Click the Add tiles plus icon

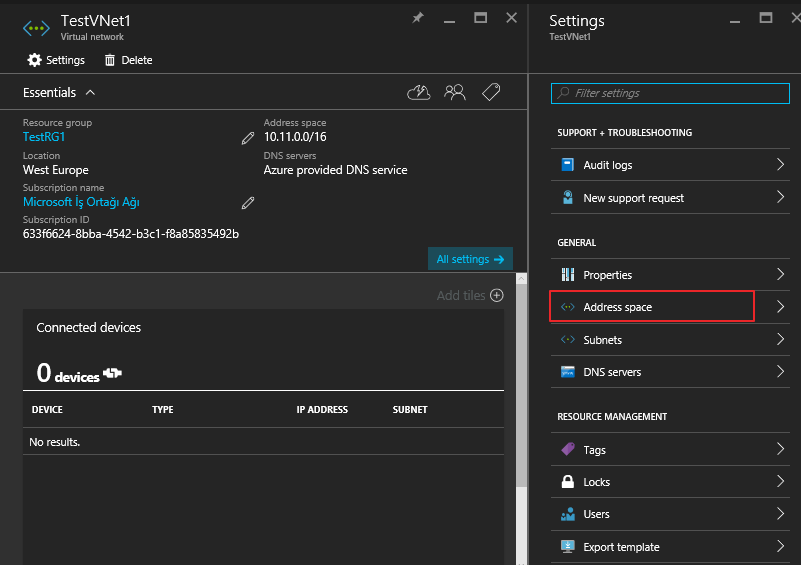click(x=497, y=295)
